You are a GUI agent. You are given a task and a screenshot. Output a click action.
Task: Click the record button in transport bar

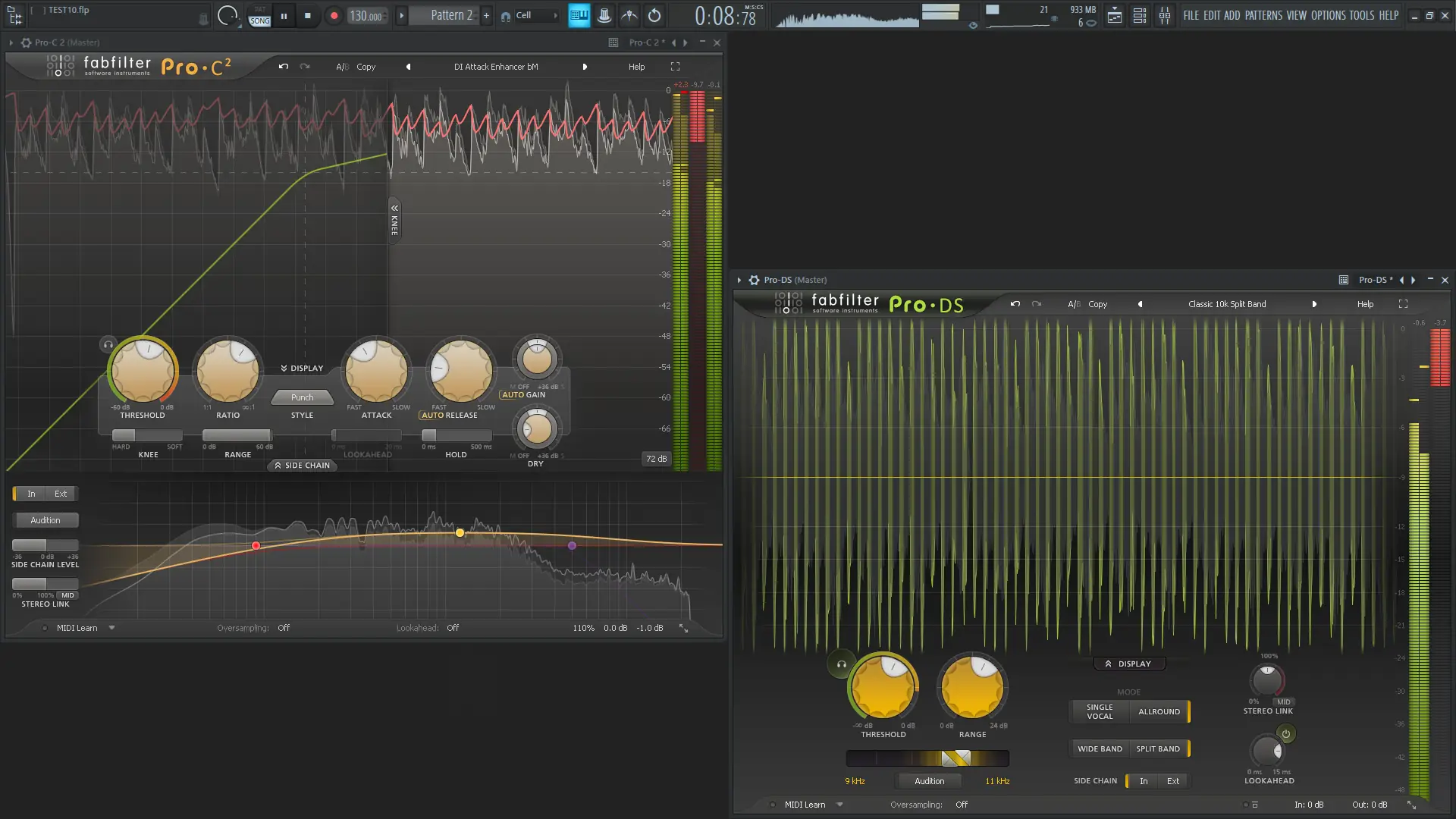click(x=334, y=15)
